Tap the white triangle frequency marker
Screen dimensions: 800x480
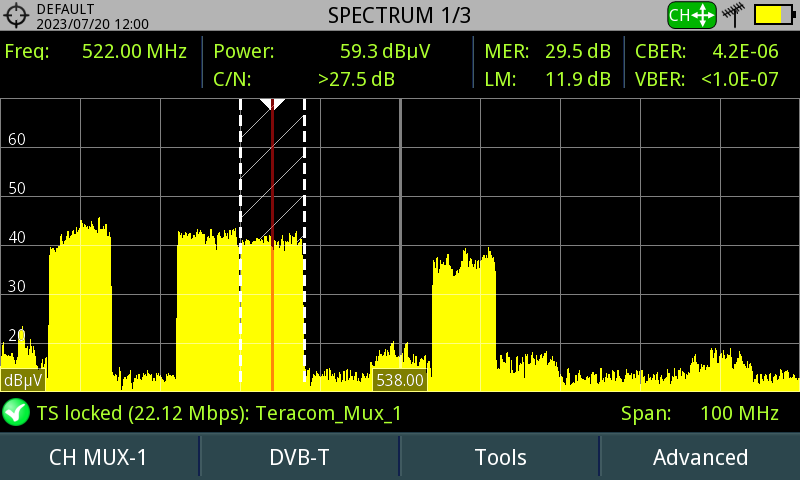click(x=272, y=104)
